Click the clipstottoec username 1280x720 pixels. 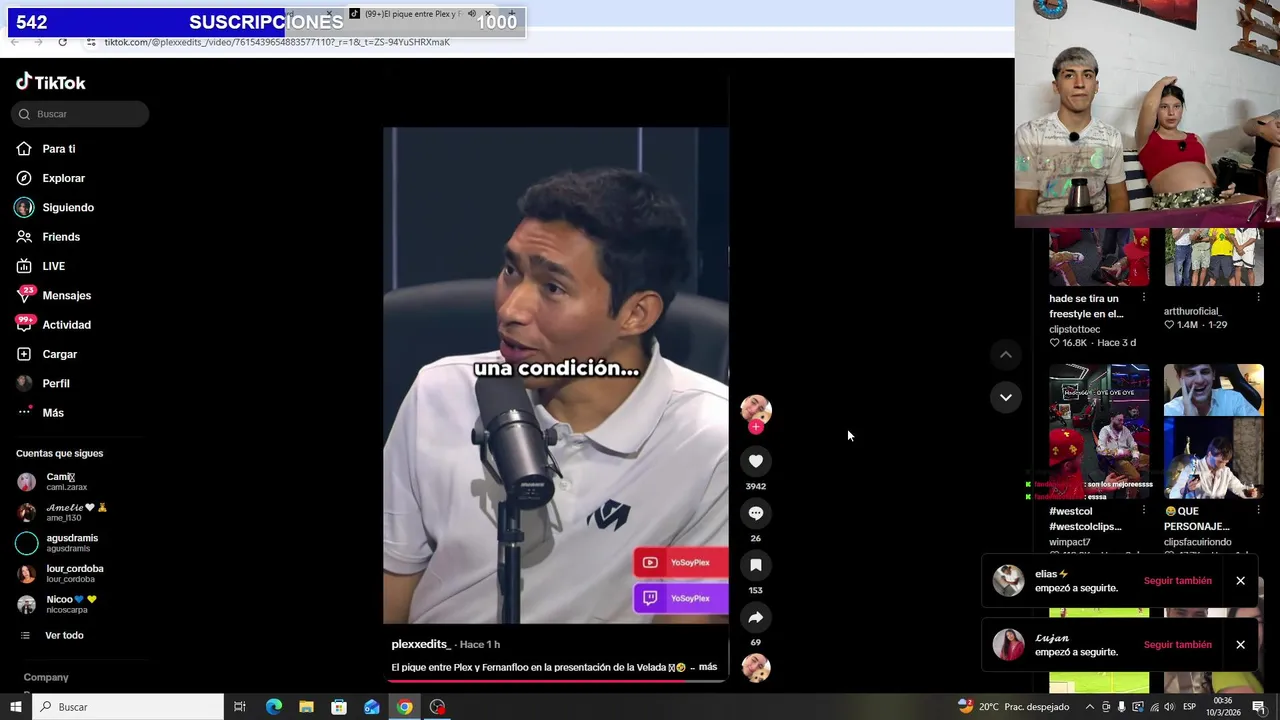pyautogui.click(x=1074, y=329)
